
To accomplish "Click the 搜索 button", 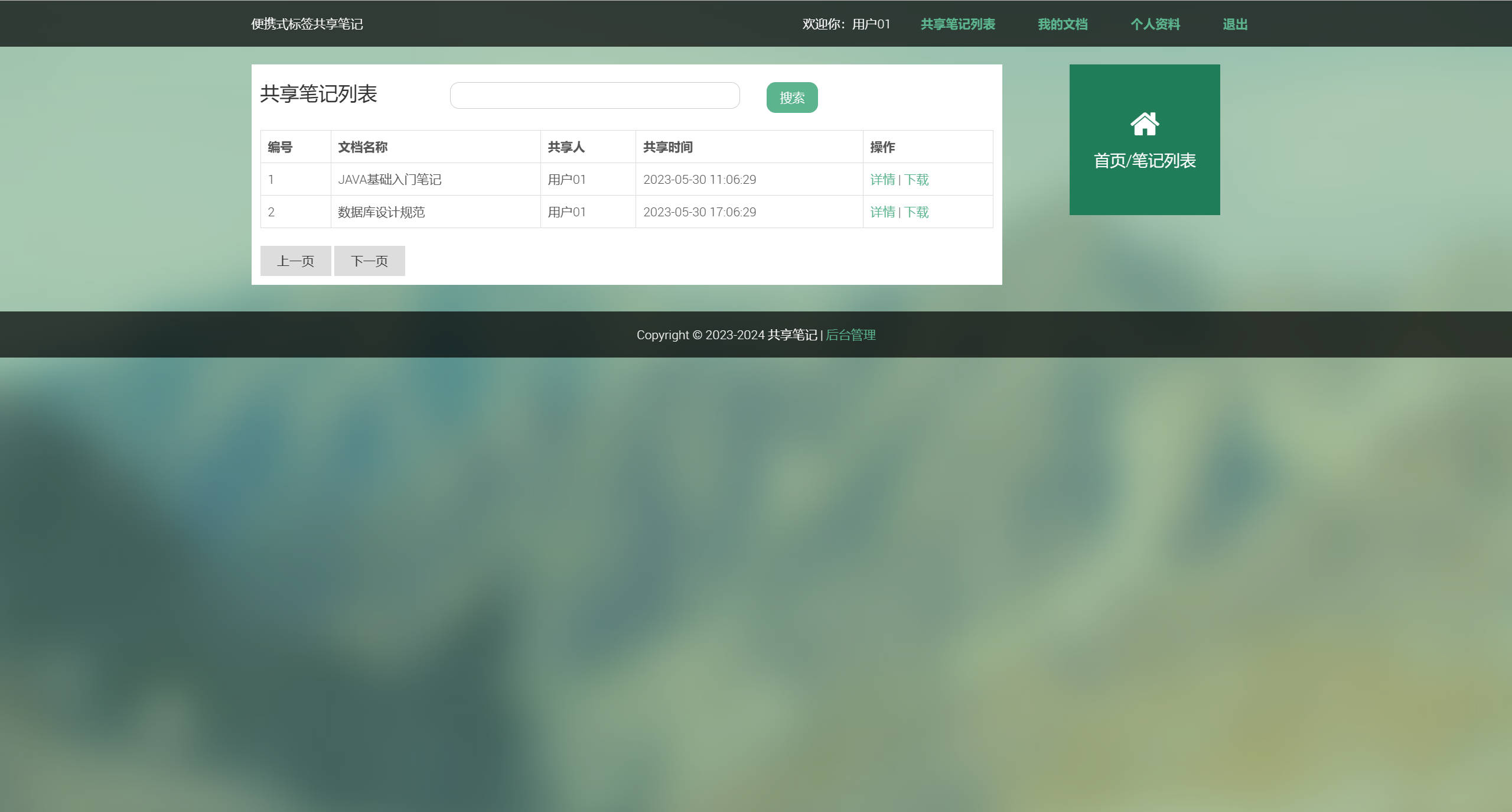I will pos(792,98).
